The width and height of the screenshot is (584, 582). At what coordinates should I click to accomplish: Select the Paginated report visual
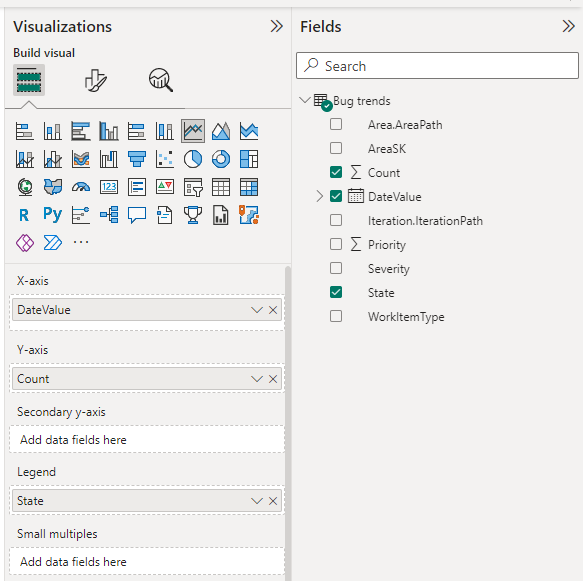(x=221, y=215)
